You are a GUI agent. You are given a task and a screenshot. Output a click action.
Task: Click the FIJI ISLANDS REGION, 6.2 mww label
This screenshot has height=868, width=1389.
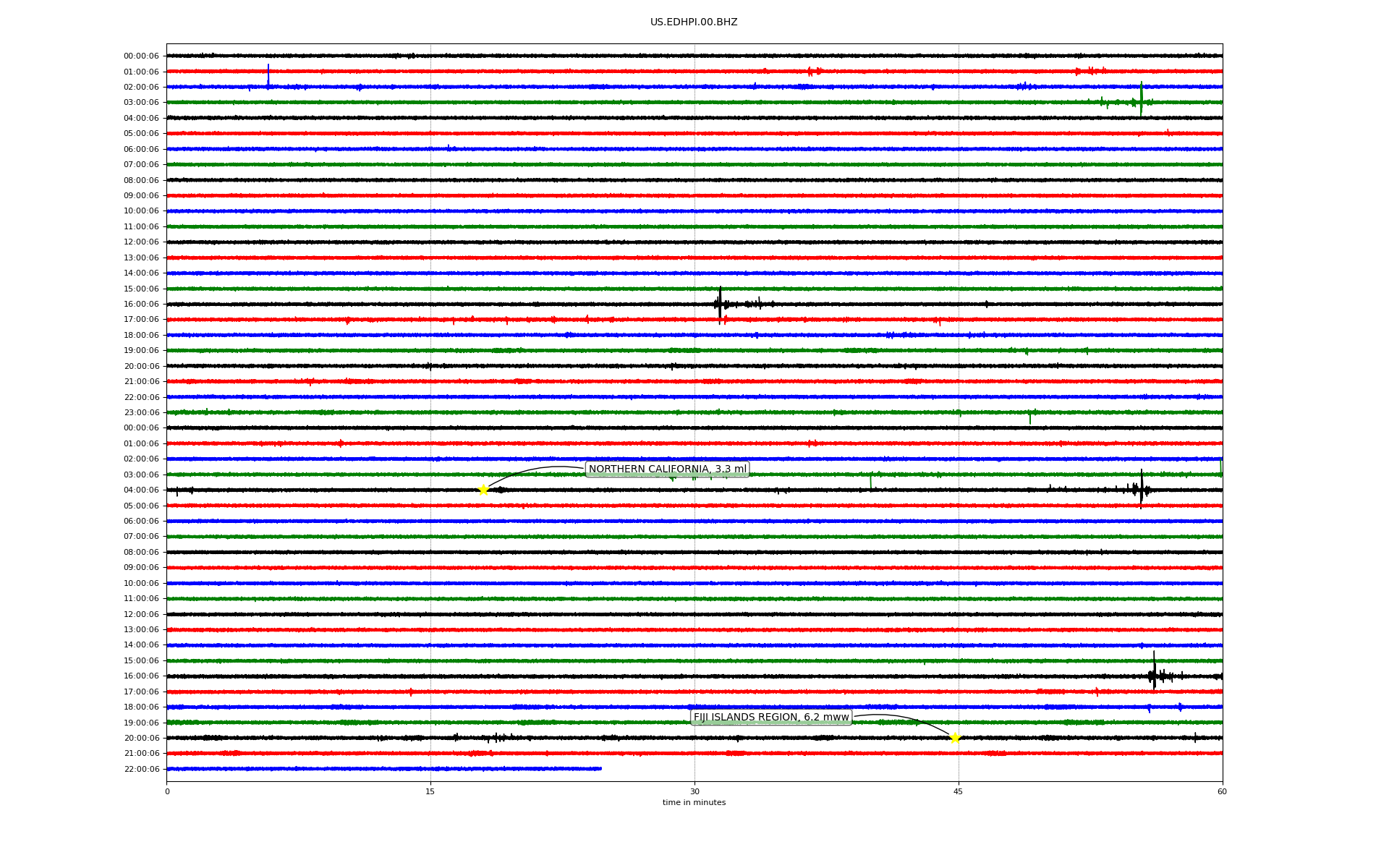770,718
